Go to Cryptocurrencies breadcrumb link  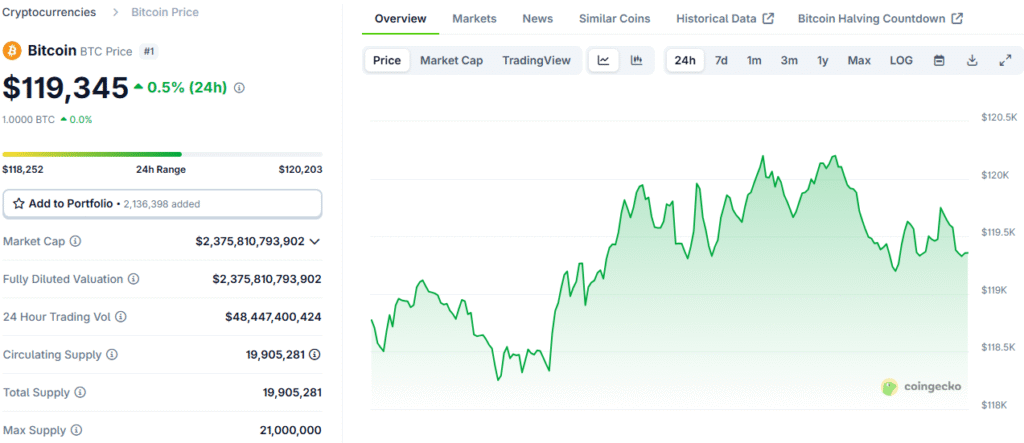50,12
